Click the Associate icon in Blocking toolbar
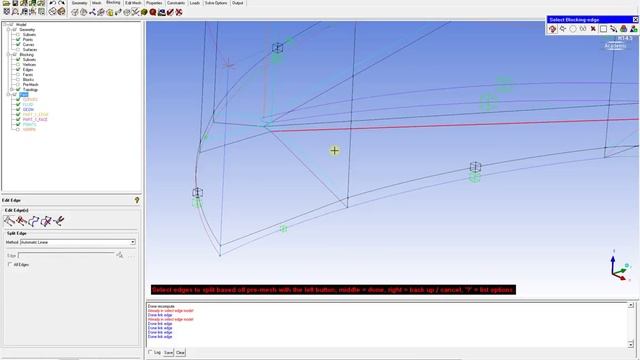This screenshot has height=360, width=640. click(x=110, y=12)
